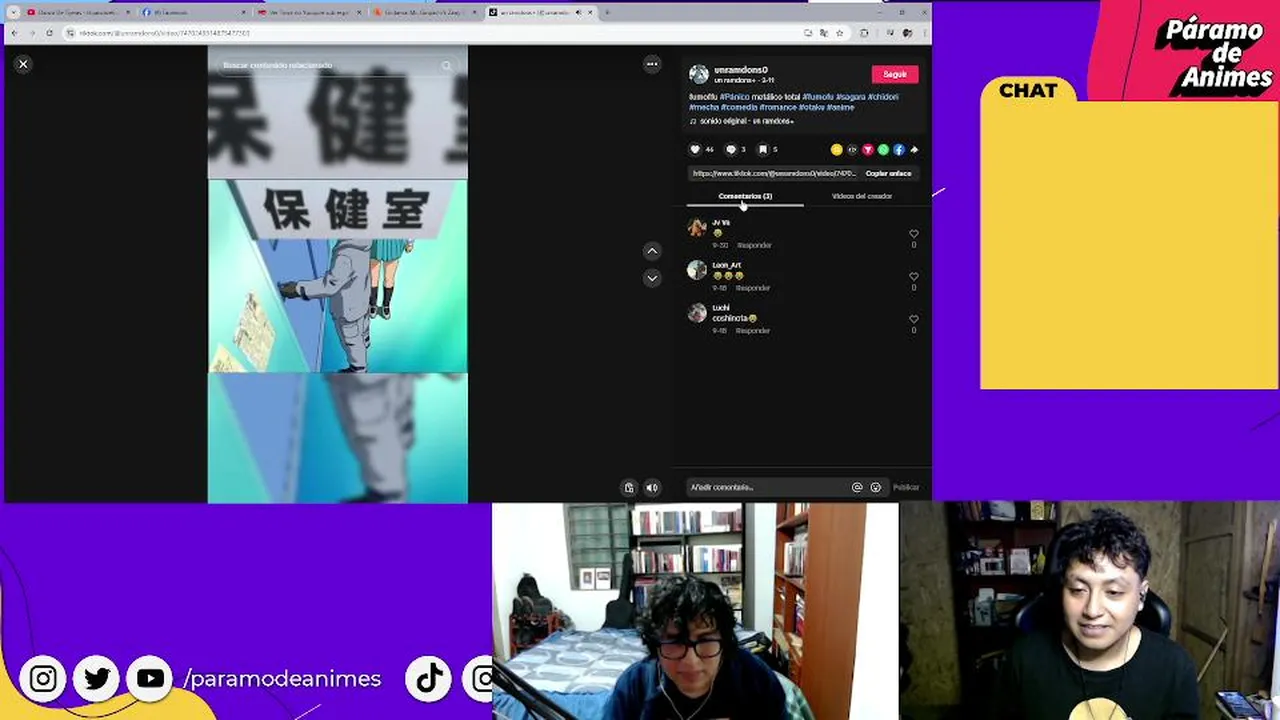Like Leon_Art's comment

click(913, 277)
